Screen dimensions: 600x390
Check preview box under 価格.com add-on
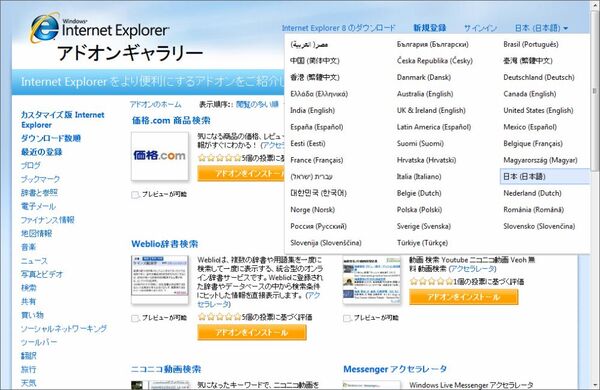[135, 195]
